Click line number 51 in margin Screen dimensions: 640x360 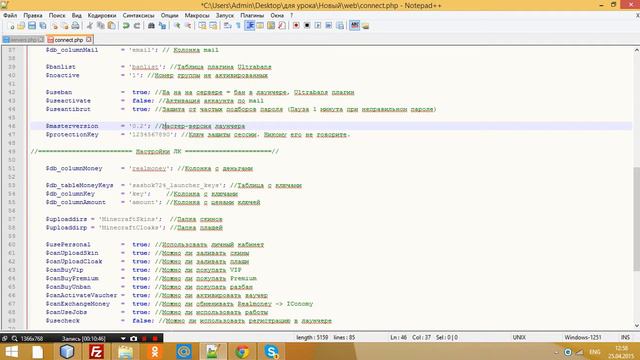(x=11, y=168)
